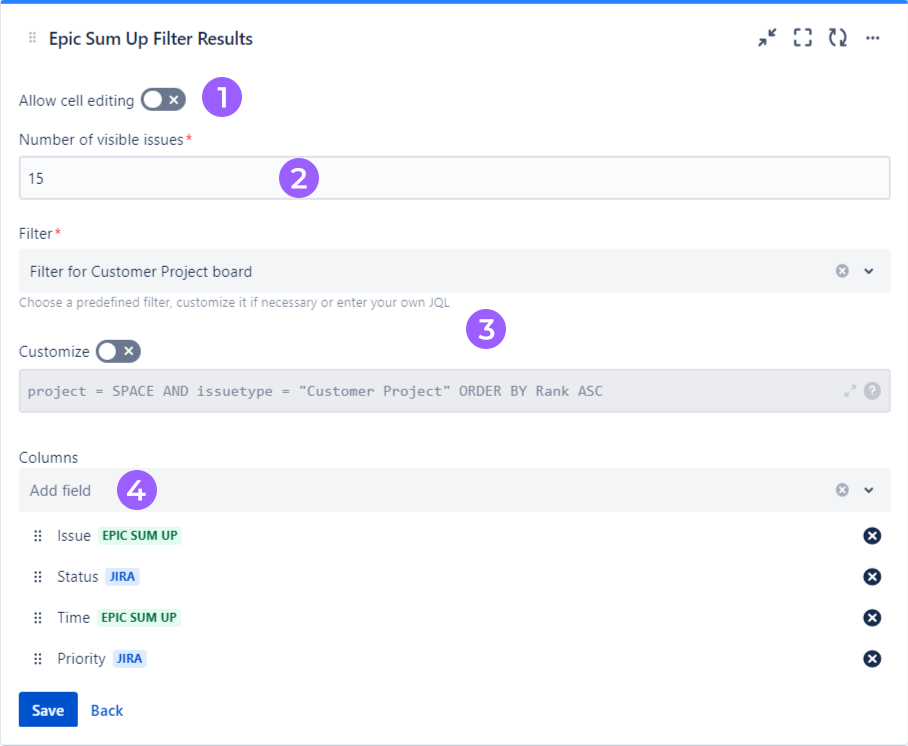Remove the Priority column

pos(871,658)
